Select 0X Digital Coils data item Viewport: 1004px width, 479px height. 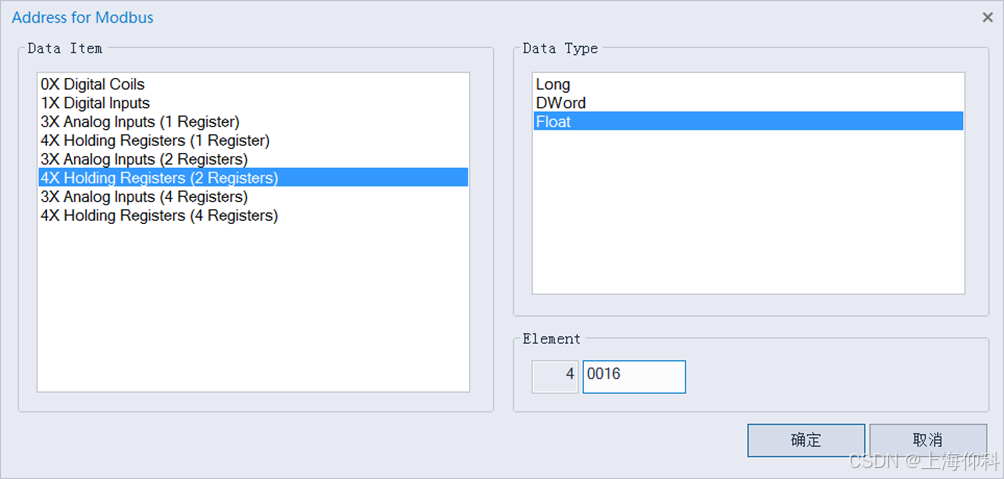pyautogui.click(x=93, y=84)
